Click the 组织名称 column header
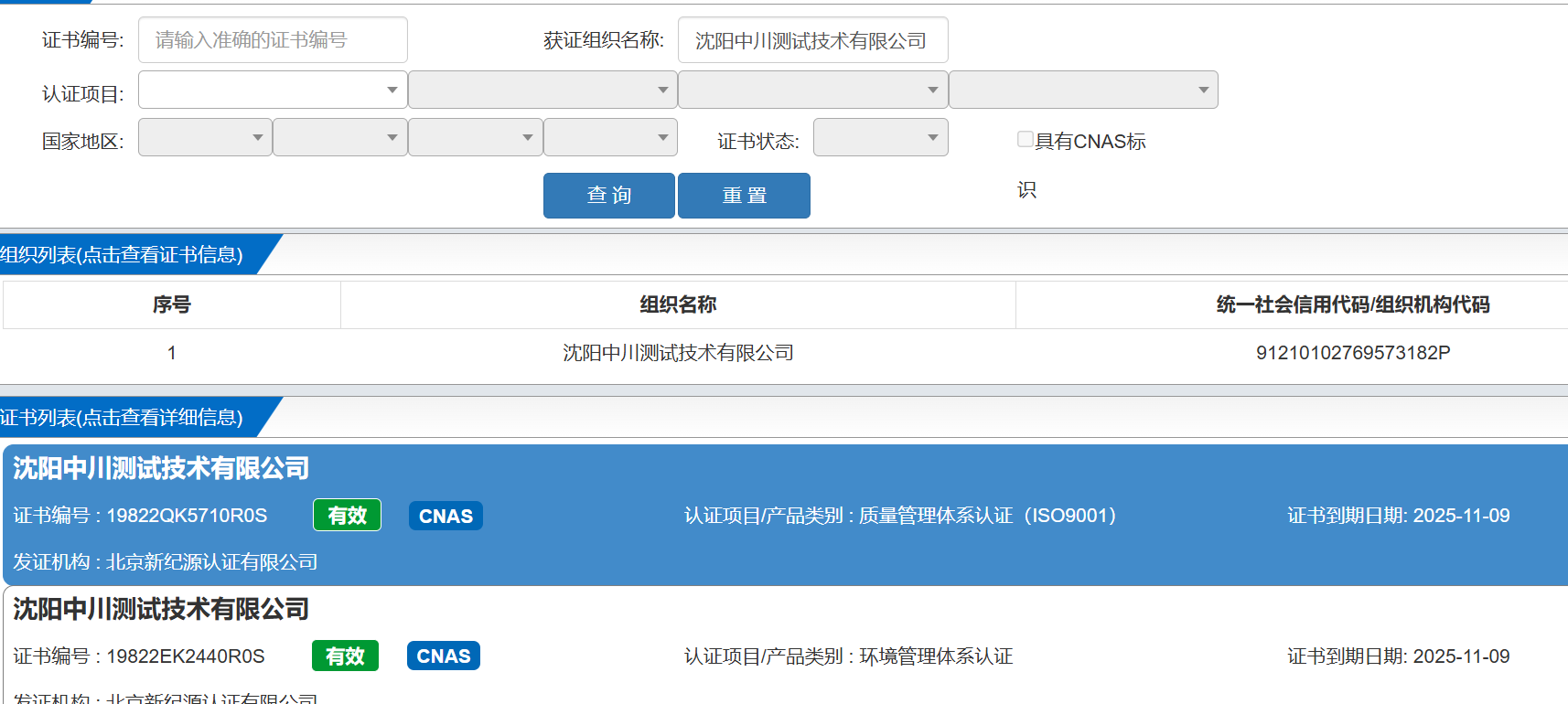The image size is (1568, 704). click(678, 304)
